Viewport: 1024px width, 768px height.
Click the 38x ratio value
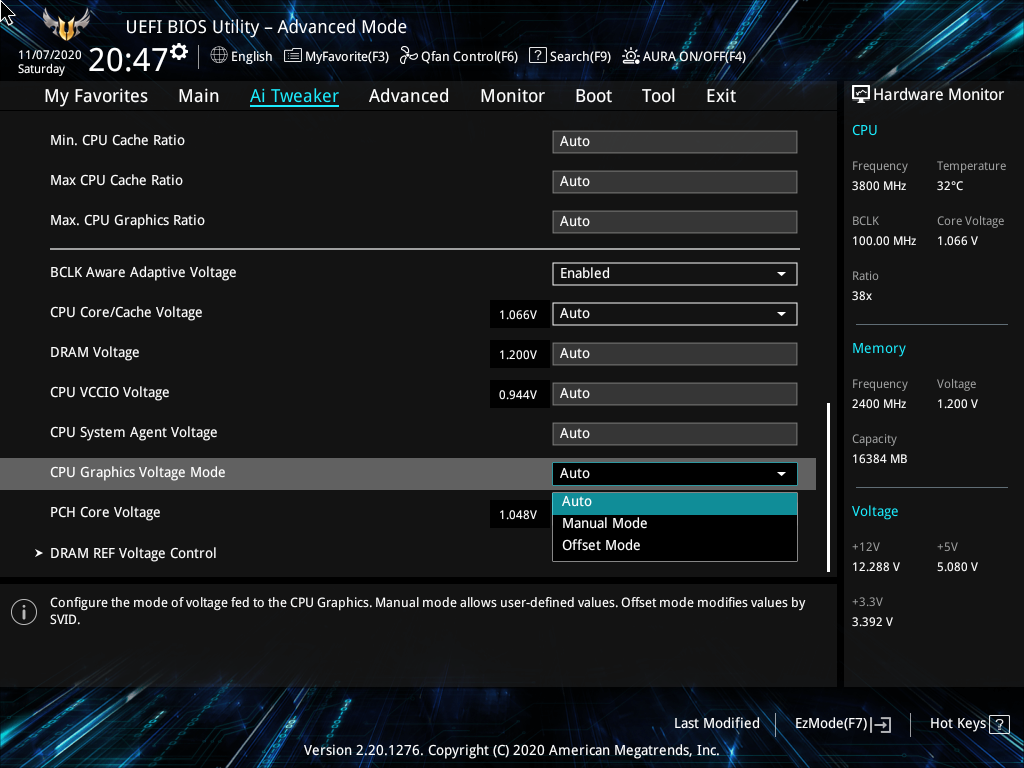click(x=861, y=296)
